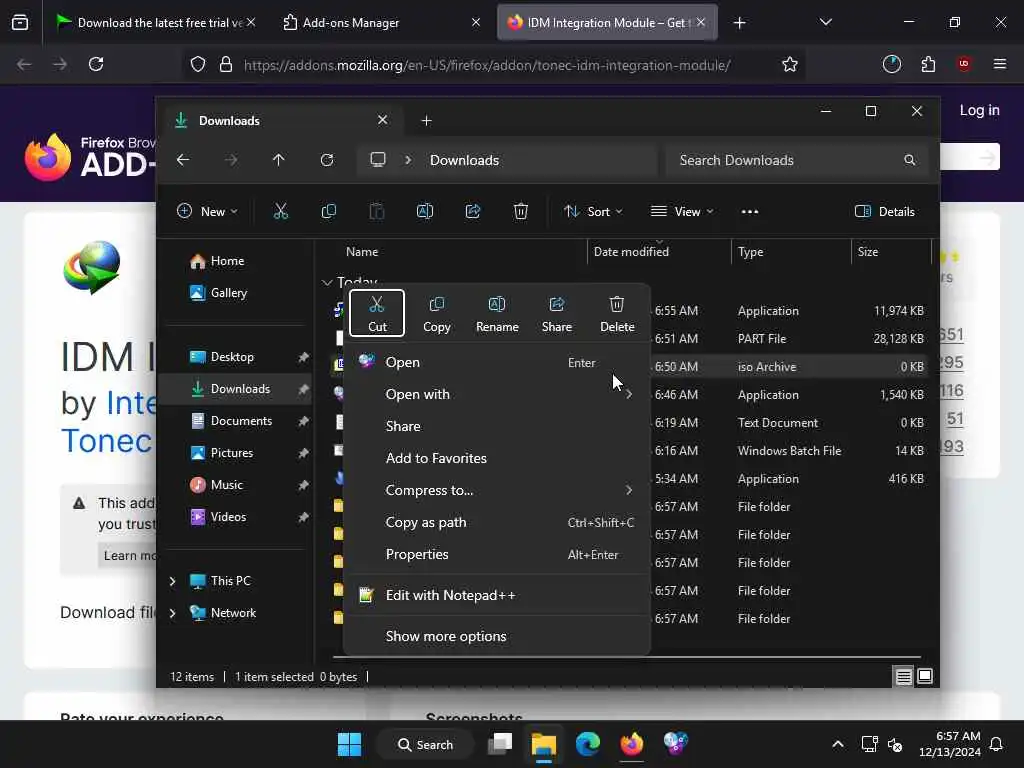Screen dimensions: 1024x768
Task: Switch to details list view icon
Action: [903, 677]
